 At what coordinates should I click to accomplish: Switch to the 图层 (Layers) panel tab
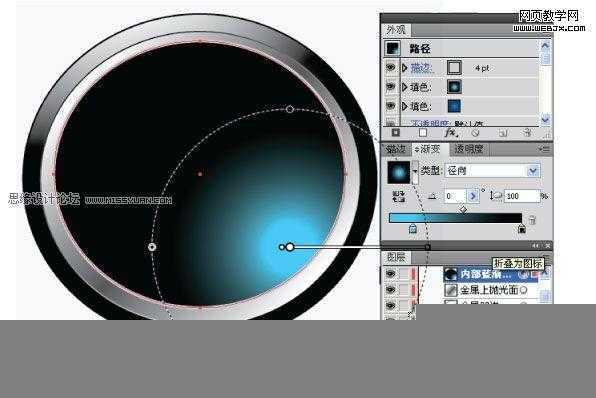396,257
